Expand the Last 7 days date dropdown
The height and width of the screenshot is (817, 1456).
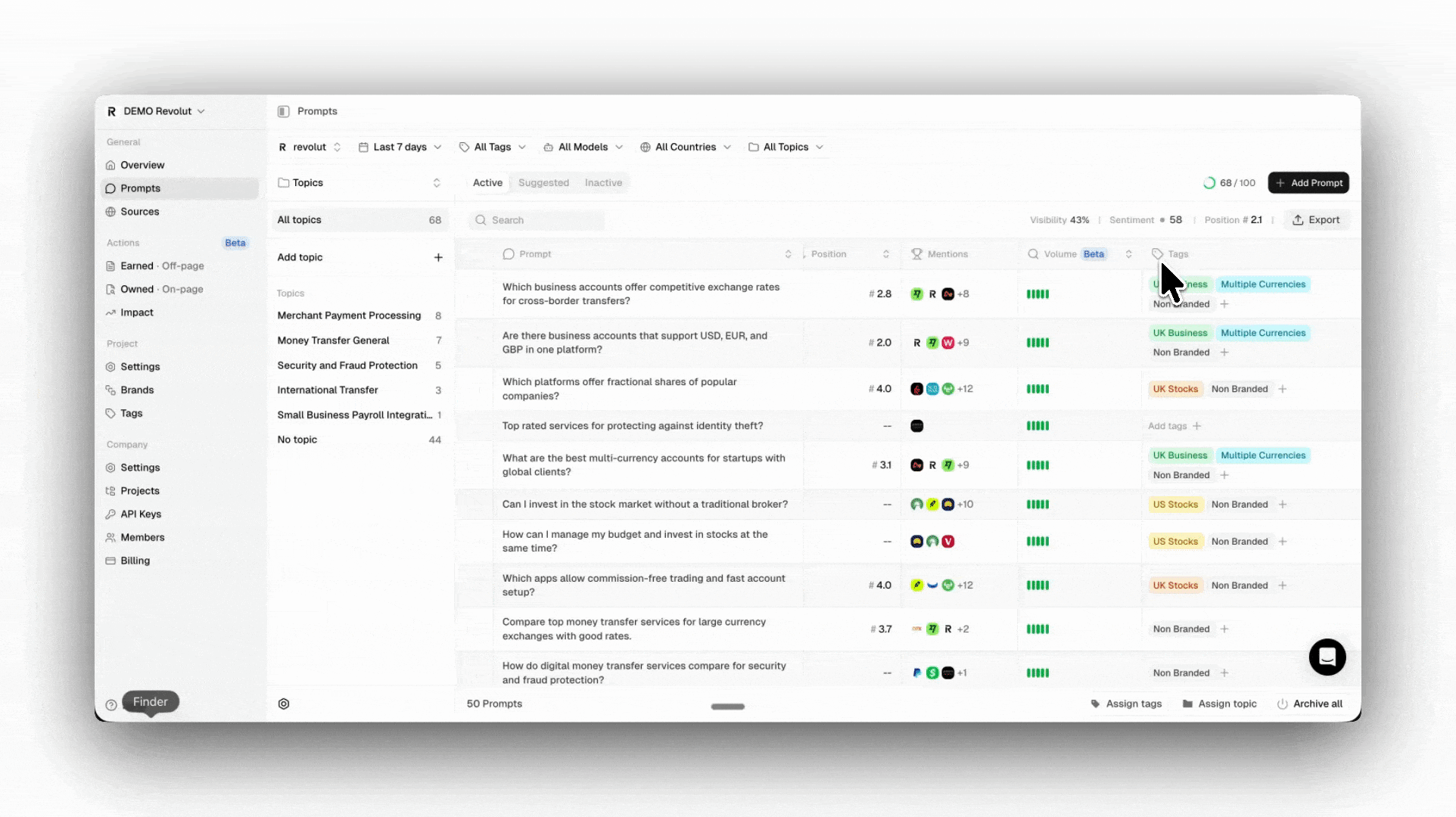[400, 147]
